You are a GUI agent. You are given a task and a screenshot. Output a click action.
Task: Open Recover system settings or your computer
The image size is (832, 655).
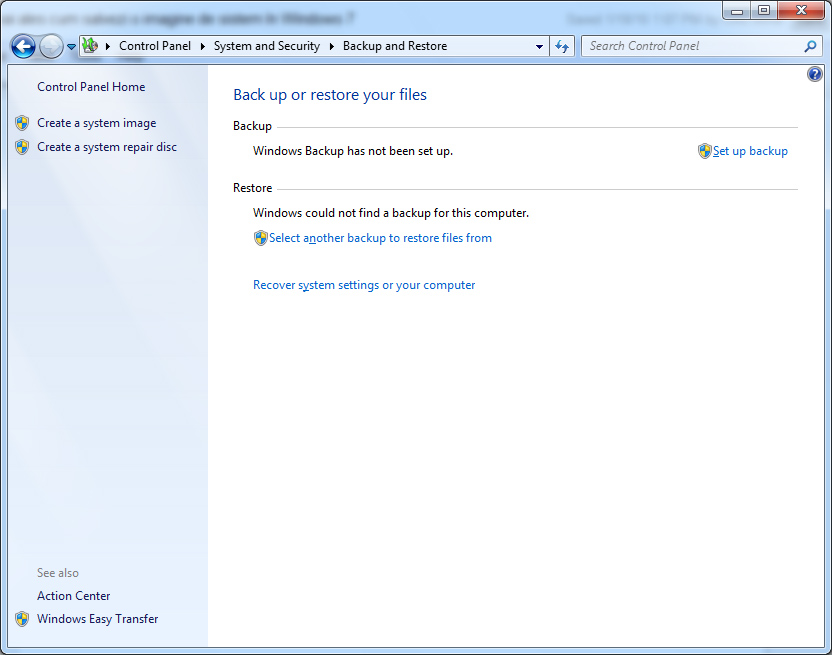364,285
